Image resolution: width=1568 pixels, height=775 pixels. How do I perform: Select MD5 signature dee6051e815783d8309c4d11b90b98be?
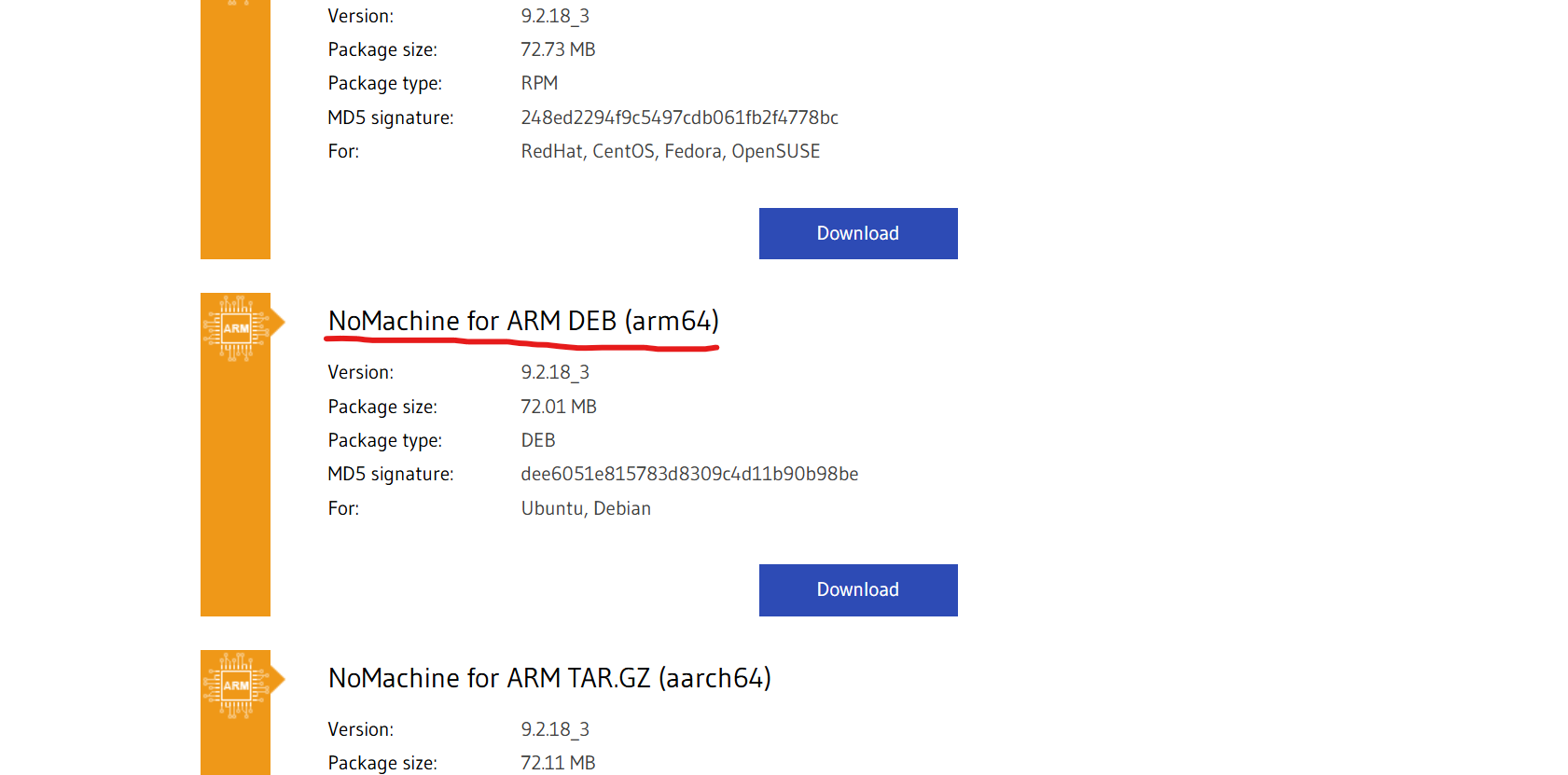tap(689, 474)
